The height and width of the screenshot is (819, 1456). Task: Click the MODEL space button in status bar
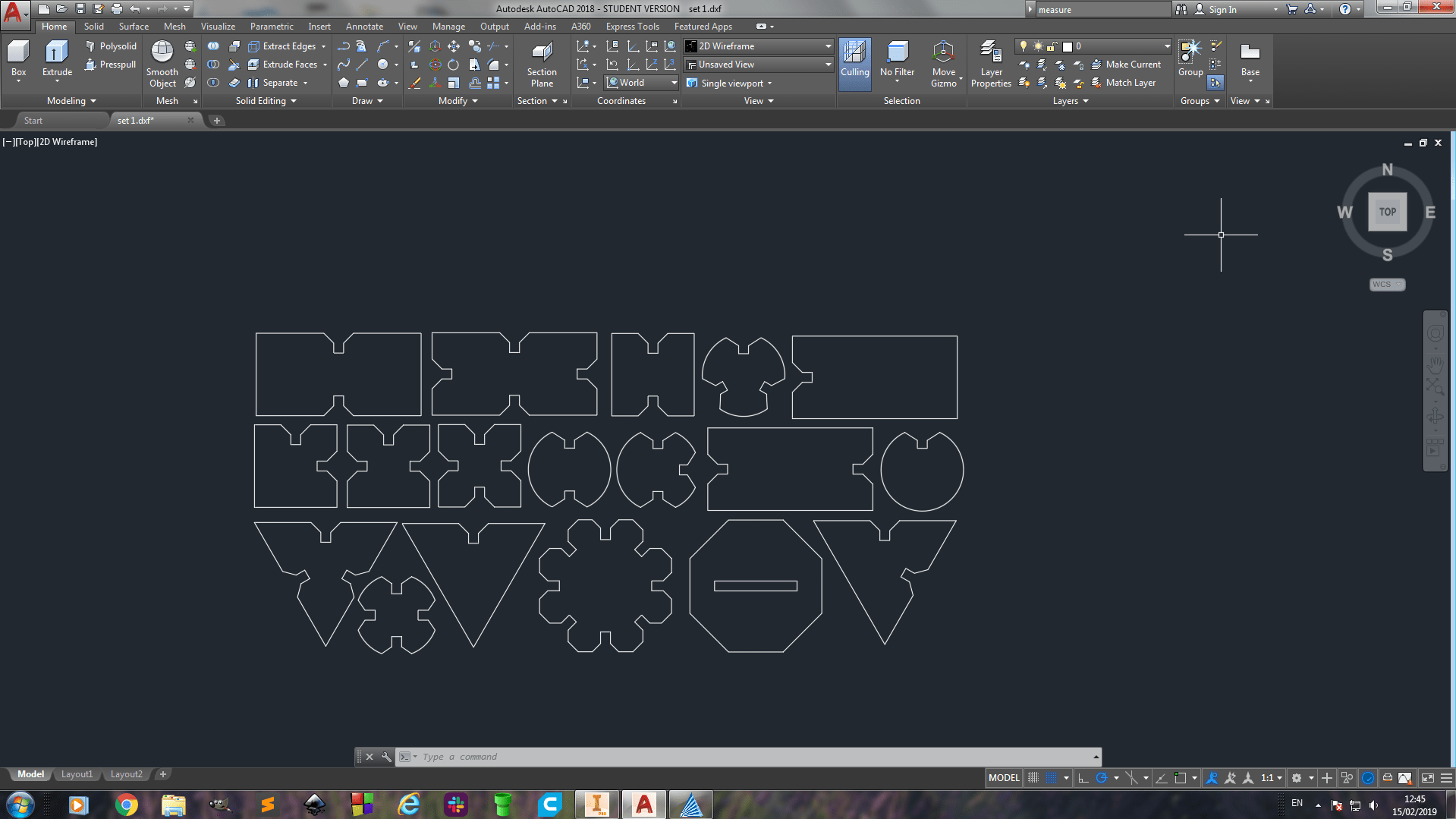tap(1004, 778)
